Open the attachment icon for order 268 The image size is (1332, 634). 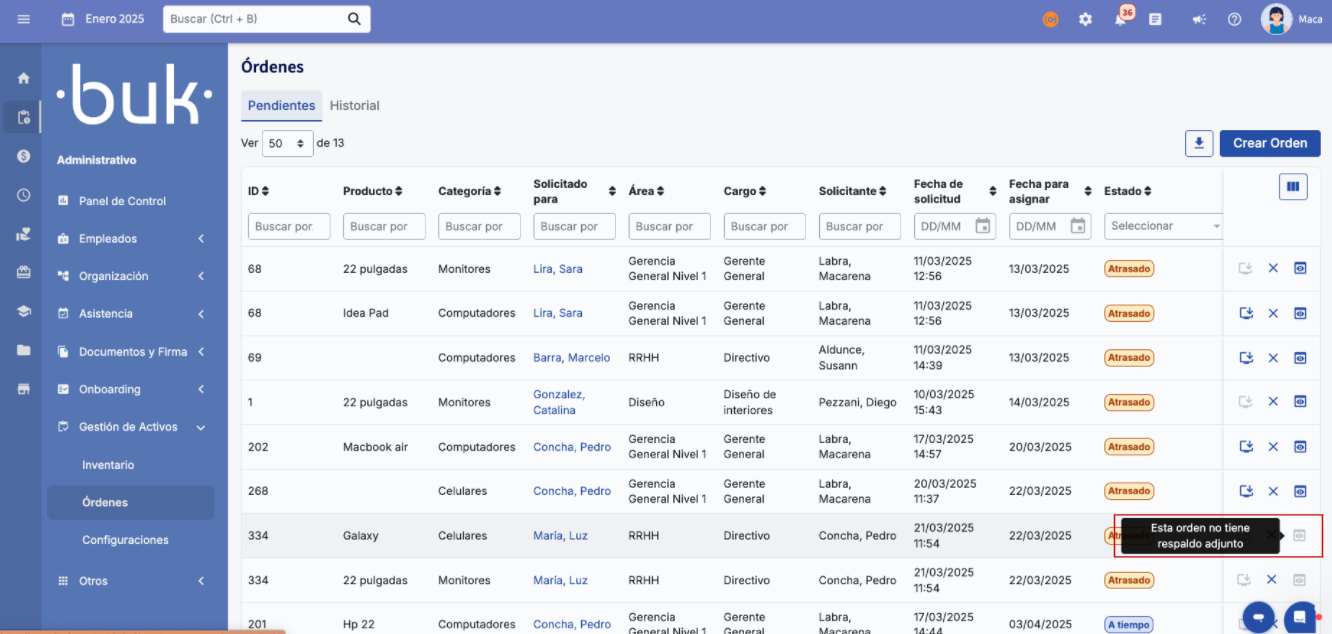point(1300,491)
